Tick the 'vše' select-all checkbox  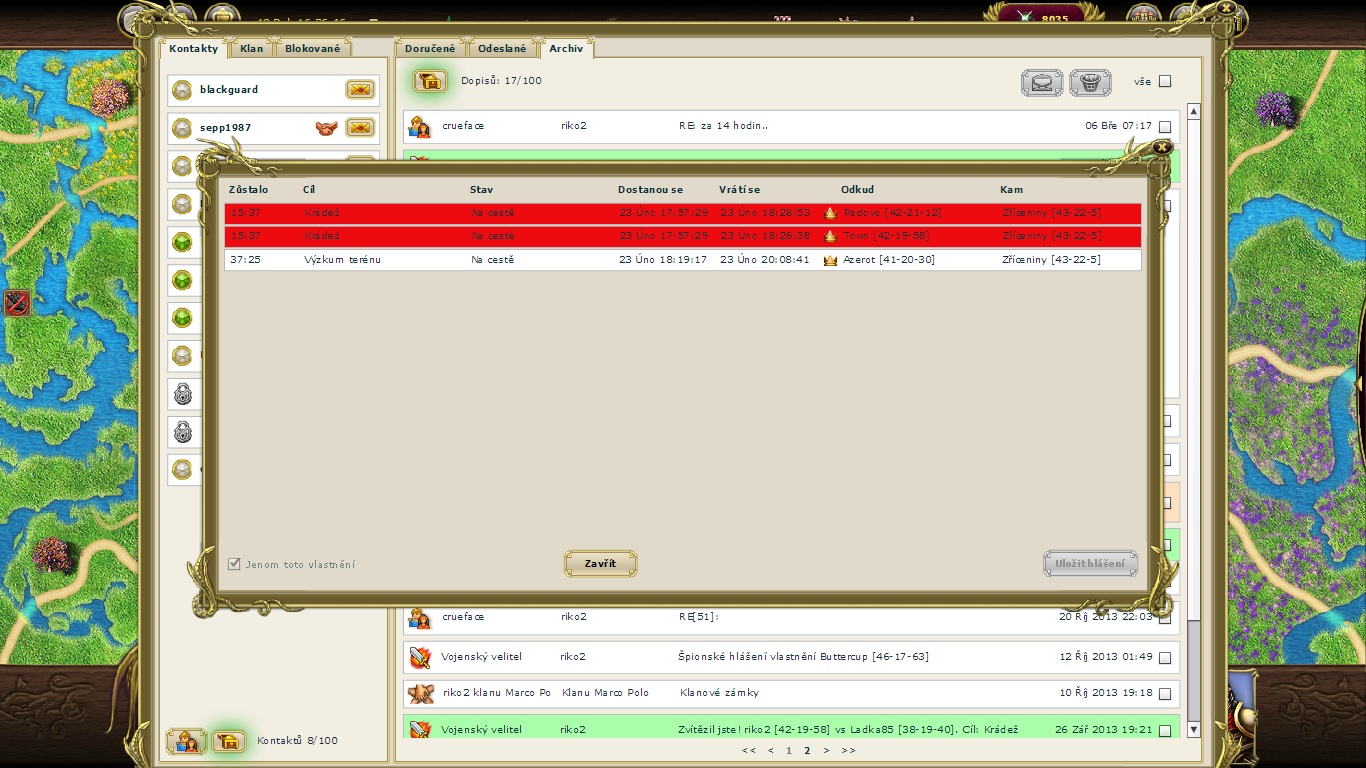click(x=1164, y=82)
